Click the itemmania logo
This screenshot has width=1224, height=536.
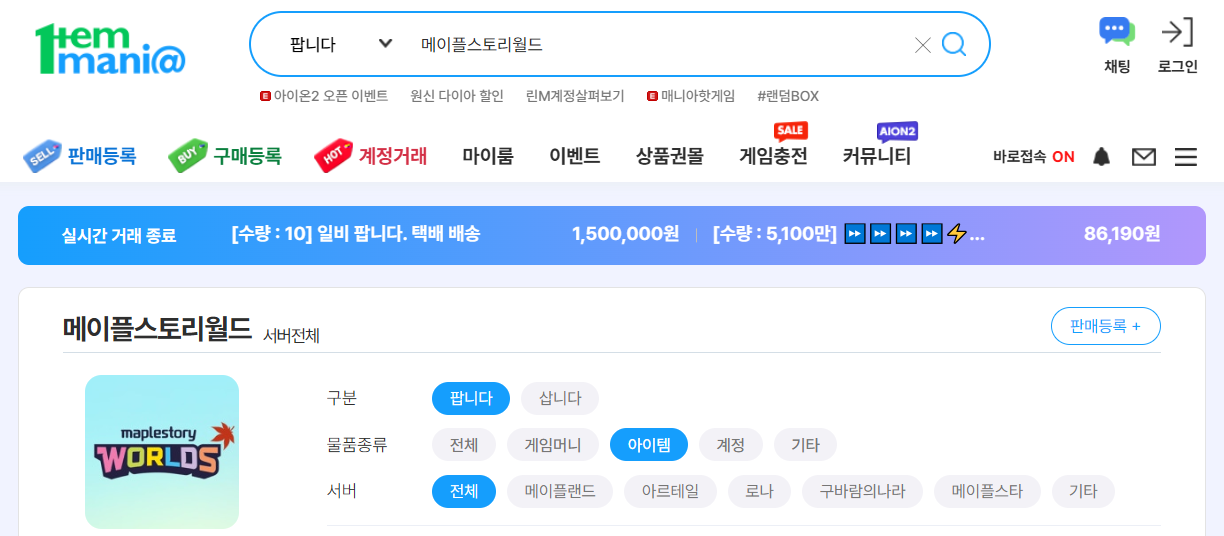110,49
